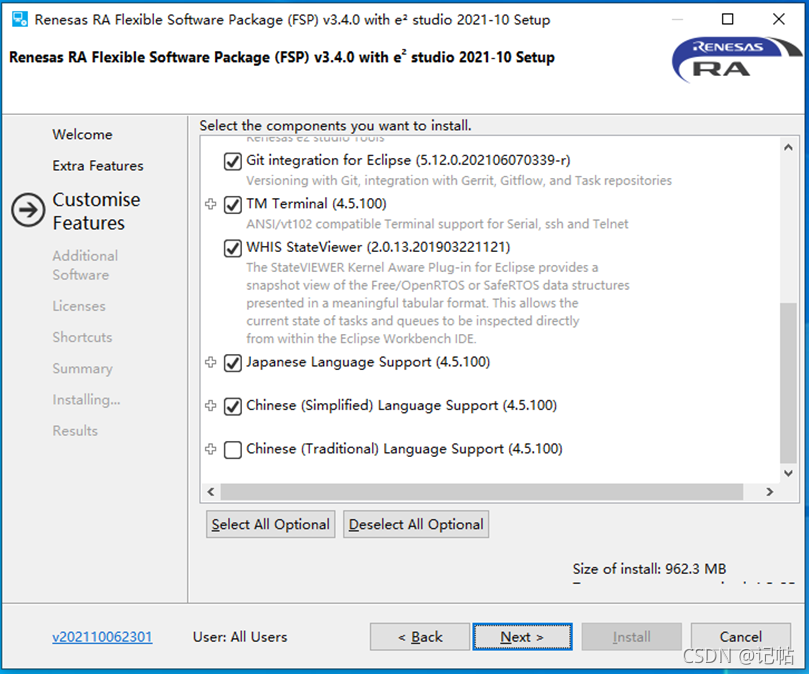Viewport: 809px width, 674px height.
Task: Enable Chinese (Traditional) Language Support
Action: pos(232,449)
